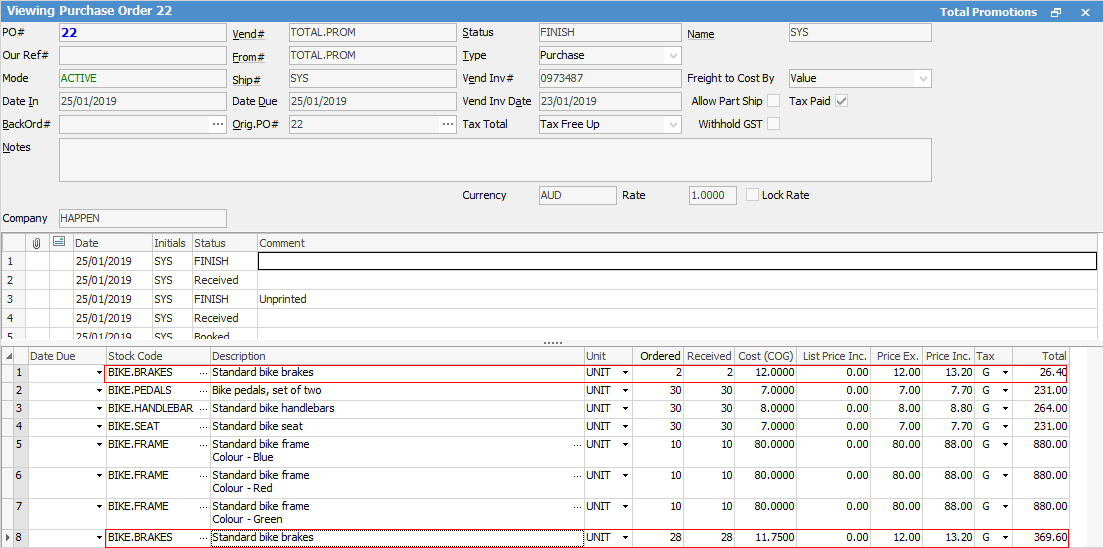Enable the Withhold GST checkbox
This screenshot has width=1104, height=548.
pos(773,125)
